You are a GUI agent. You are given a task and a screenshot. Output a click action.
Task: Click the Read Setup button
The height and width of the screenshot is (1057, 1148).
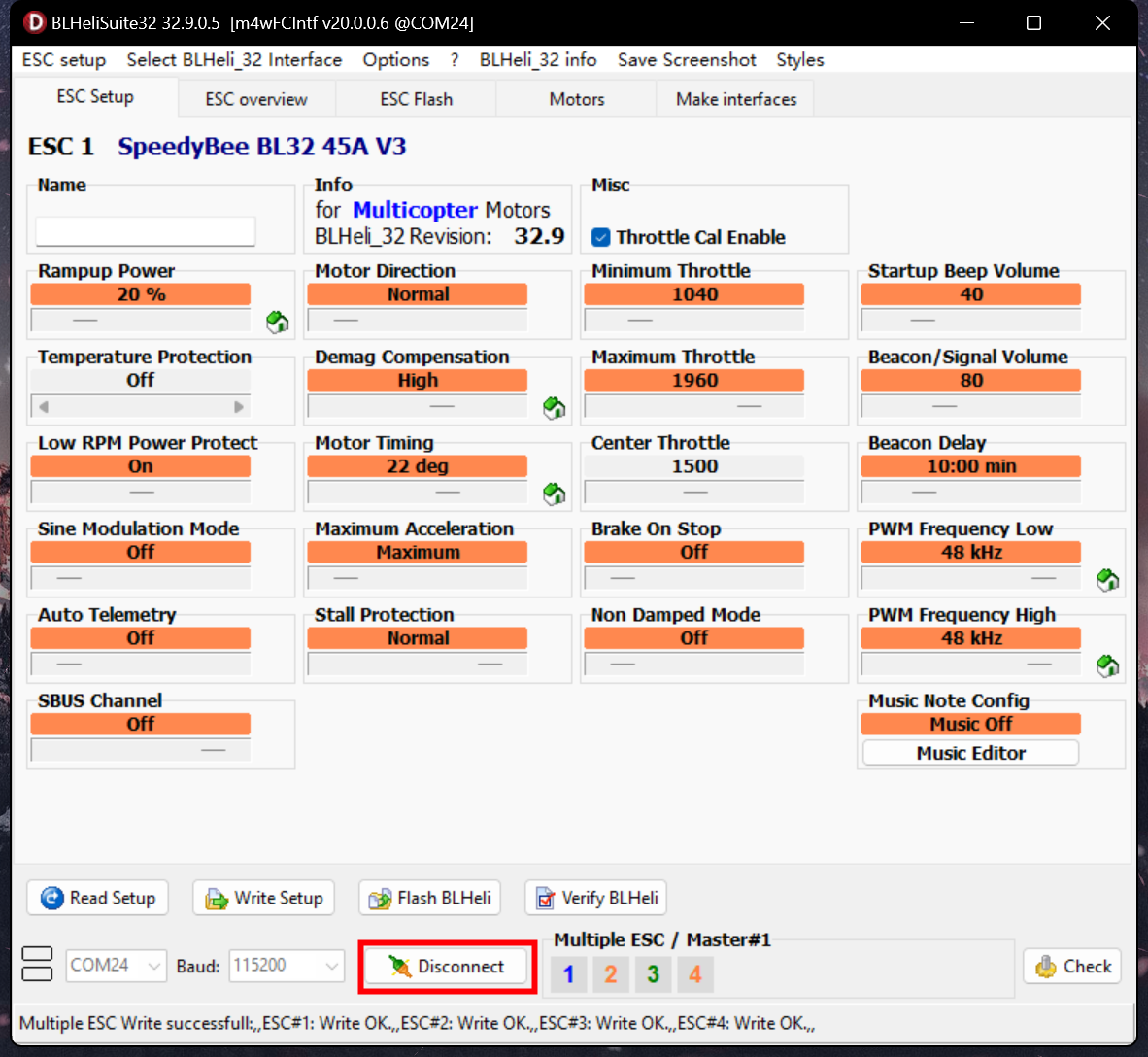pyautogui.click(x=98, y=898)
